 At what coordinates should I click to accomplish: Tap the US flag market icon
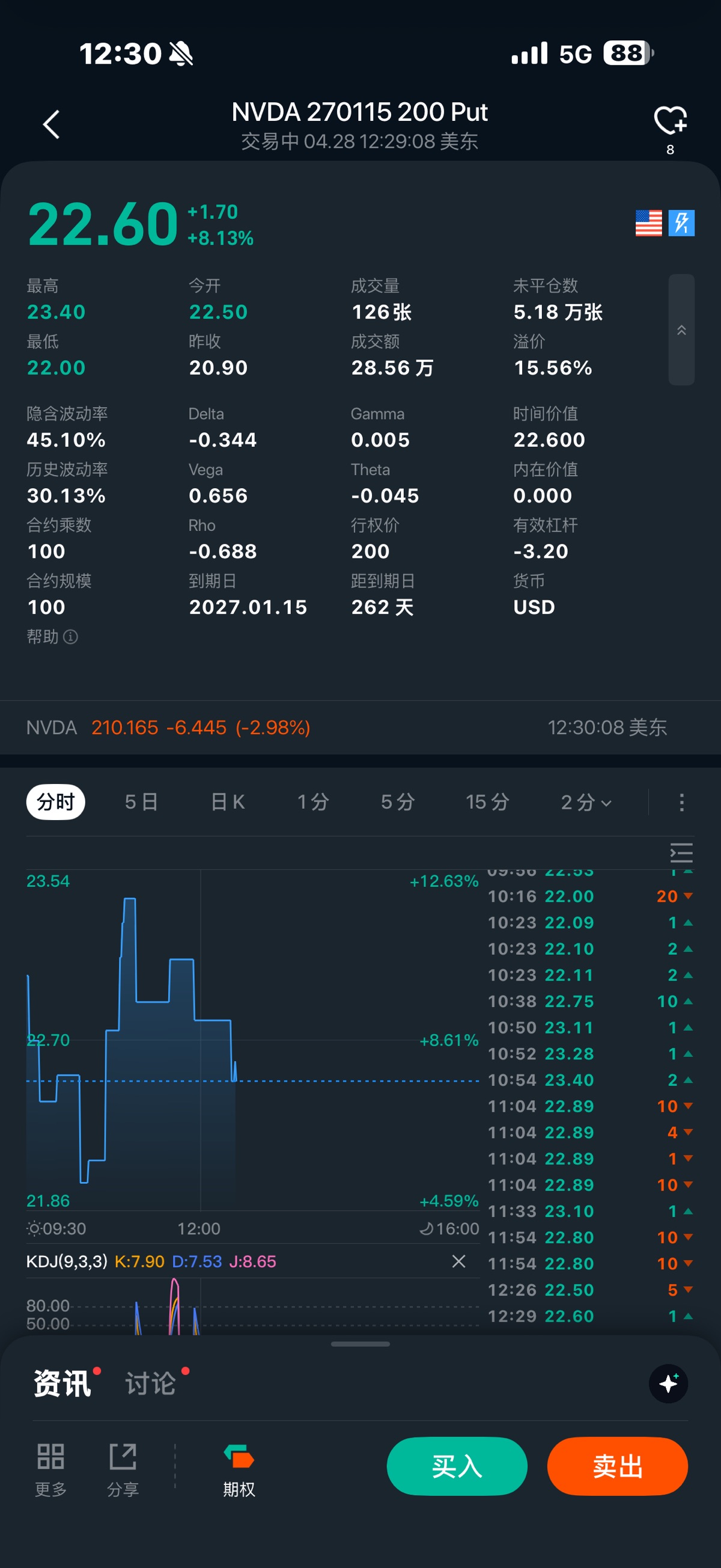click(x=648, y=223)
